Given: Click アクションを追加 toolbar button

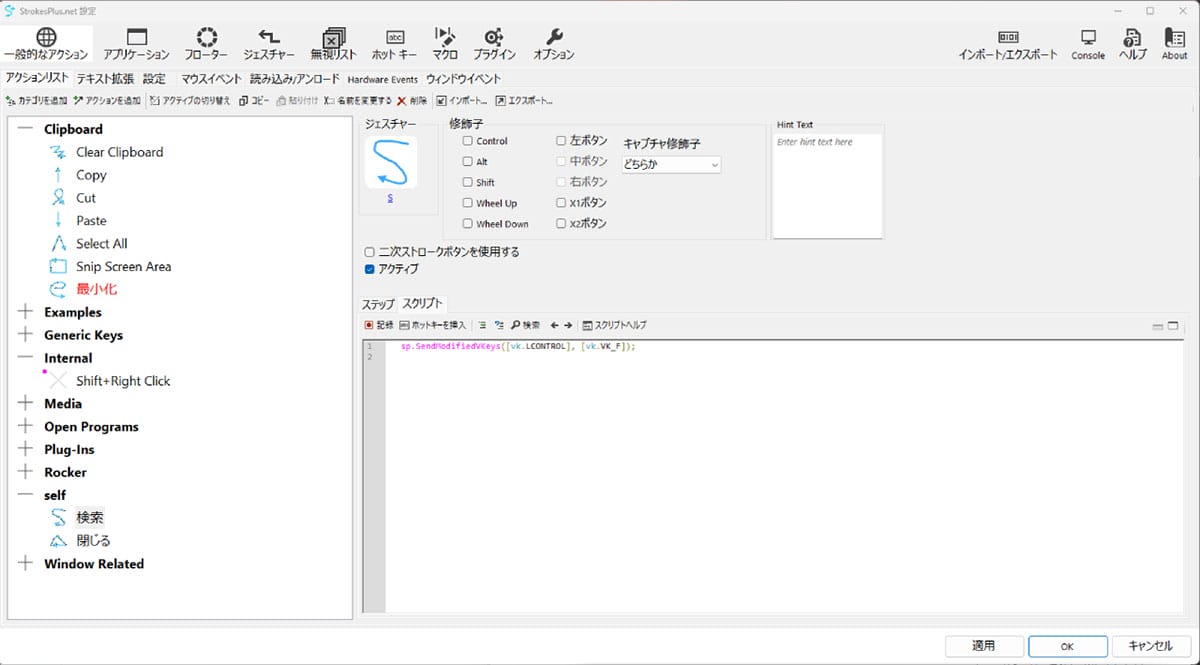Looking at the screenshot, I should (x=107, y=101).
